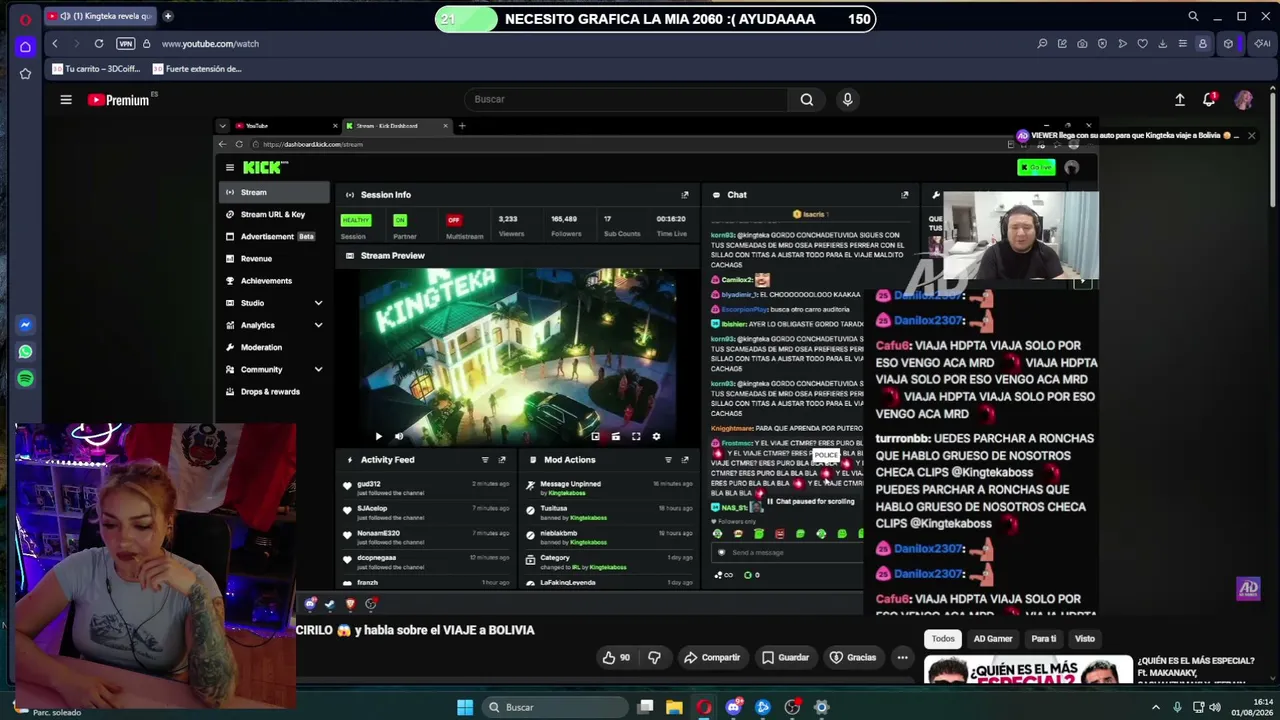Open the Opera snapshot camera tool
The image size is (1280, 720).
tap(1082, 44)
